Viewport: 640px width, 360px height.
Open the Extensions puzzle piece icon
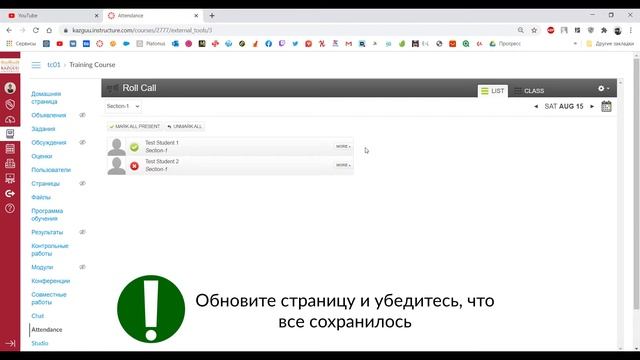pos(604,30)
